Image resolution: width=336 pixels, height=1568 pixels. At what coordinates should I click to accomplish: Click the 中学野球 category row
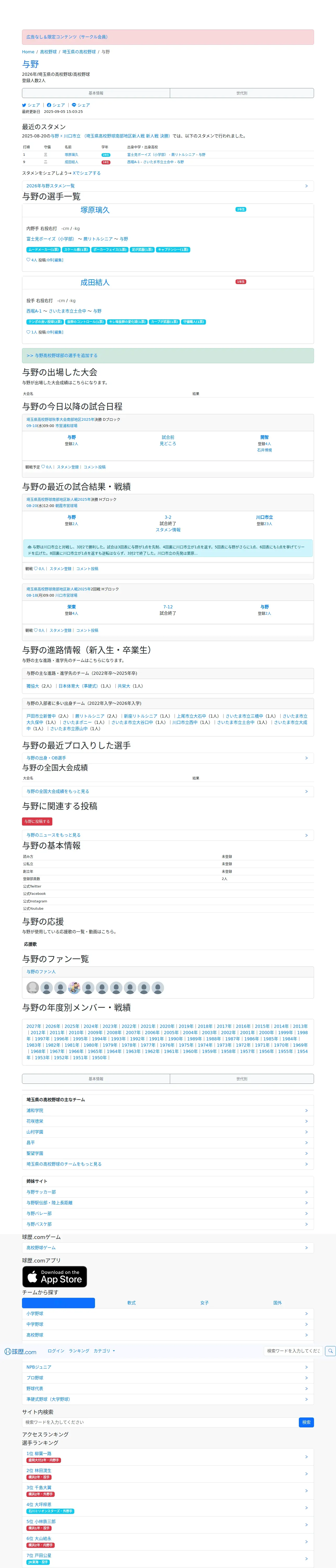click(168, 1324)
